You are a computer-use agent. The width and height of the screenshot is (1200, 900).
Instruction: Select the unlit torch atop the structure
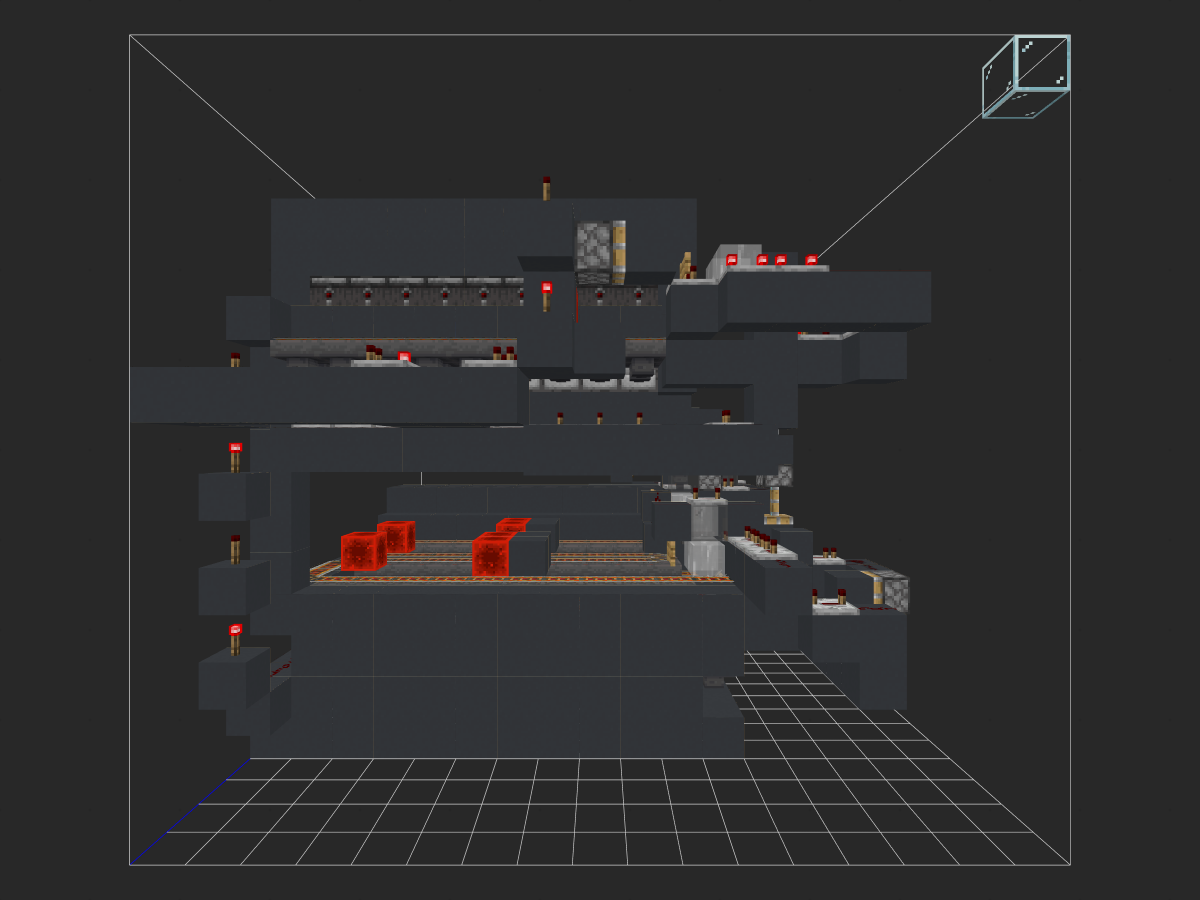pyautogui.click(x=546, y=187)
